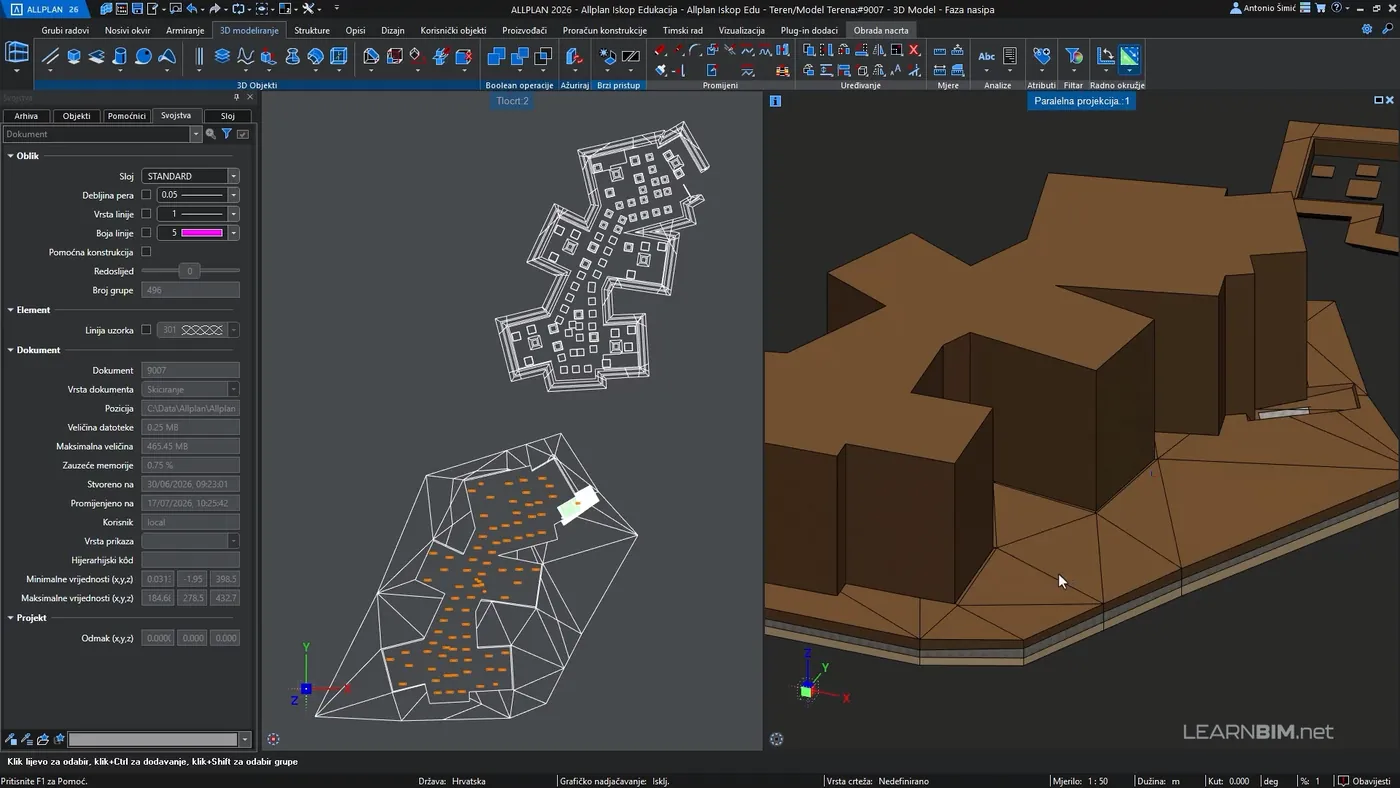Switch to the Objekti panel tab

click(76, 116)
